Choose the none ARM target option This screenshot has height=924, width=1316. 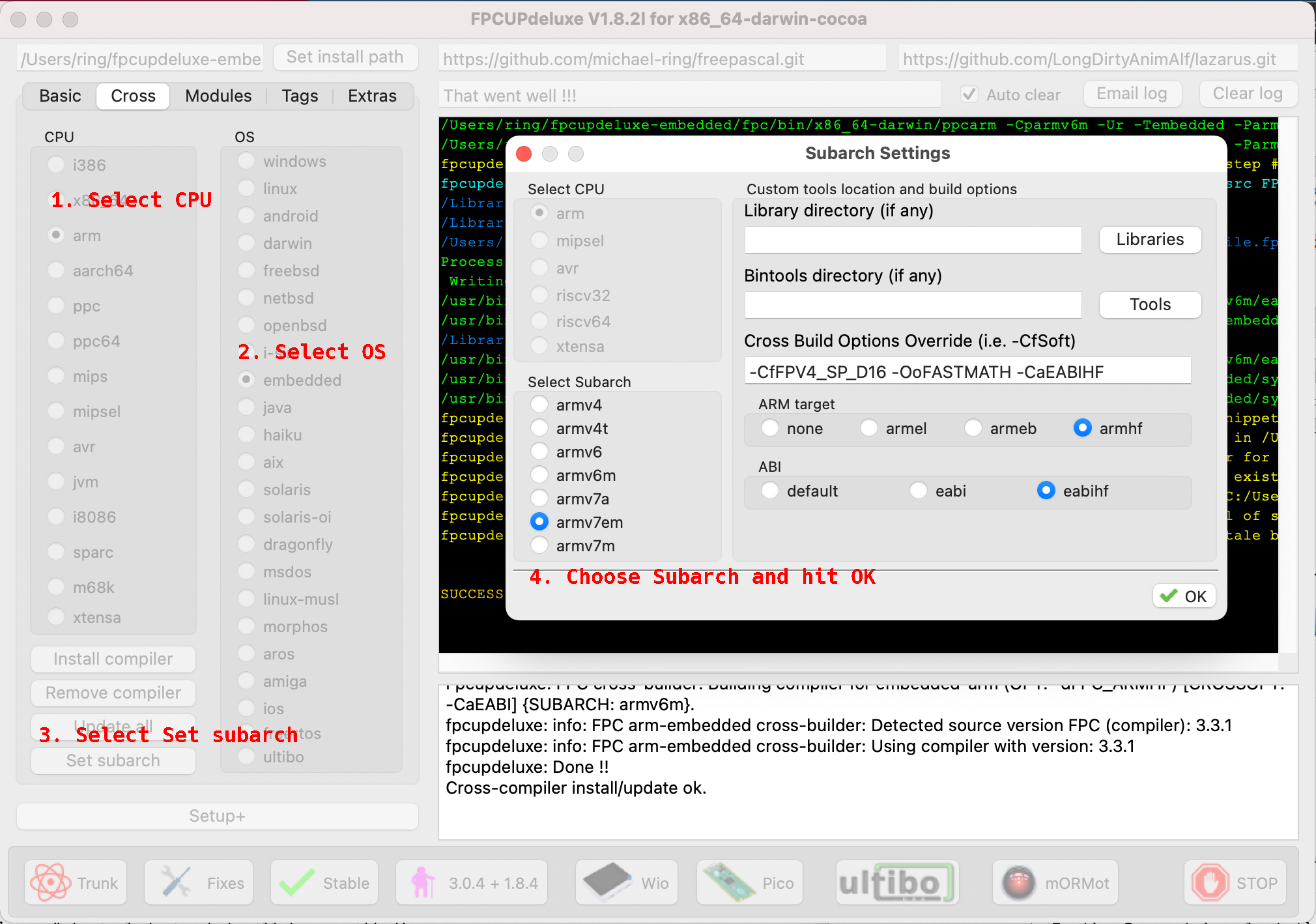pos(770,427)
